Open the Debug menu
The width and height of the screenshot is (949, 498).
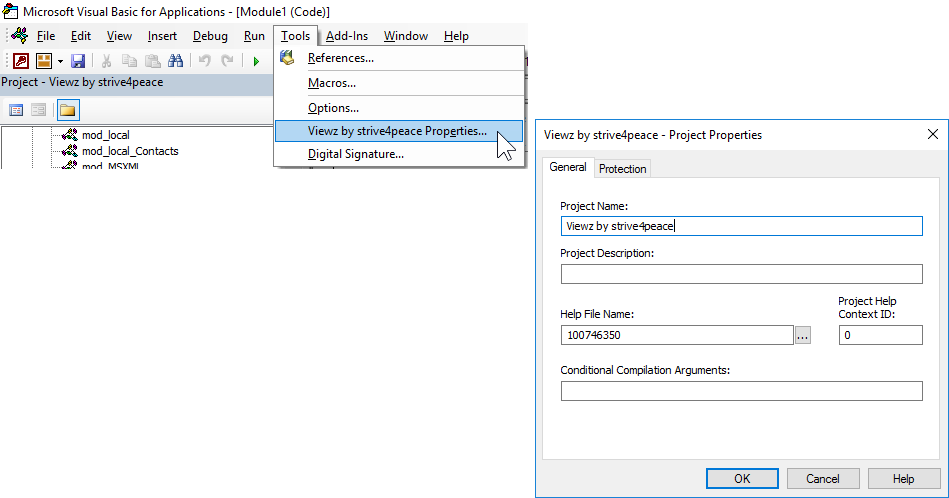(x=210, y=36)
